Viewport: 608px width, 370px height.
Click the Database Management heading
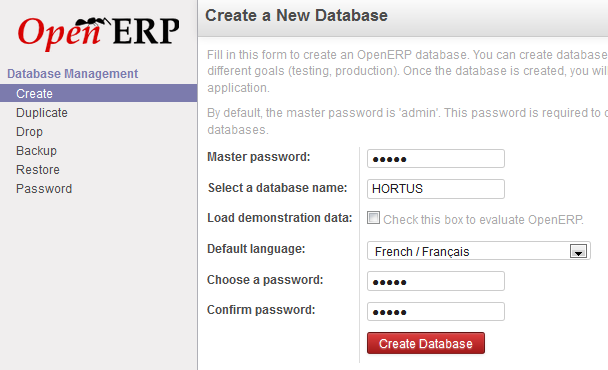[x=73, y=74]
